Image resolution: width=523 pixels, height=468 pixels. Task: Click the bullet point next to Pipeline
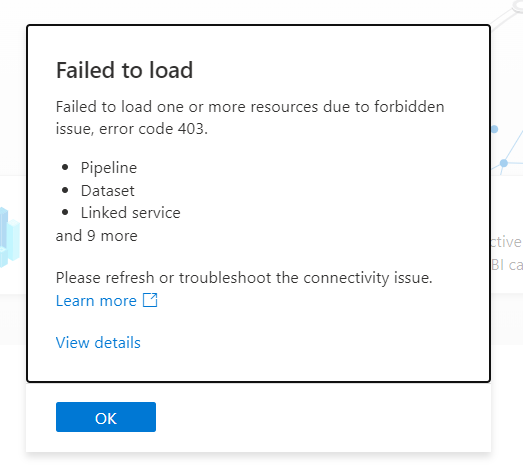65,167
